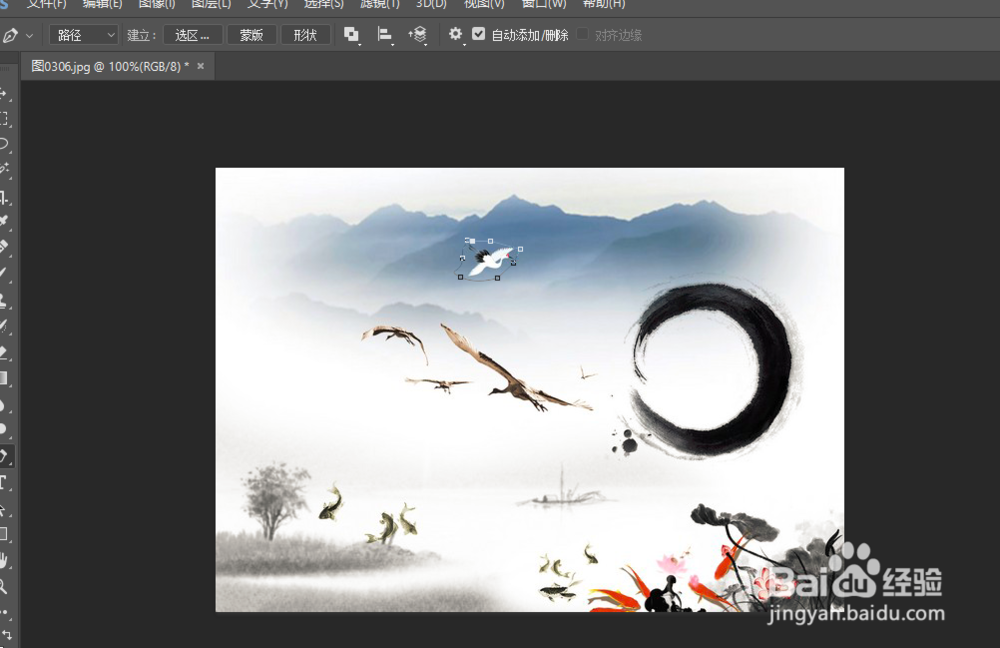1000x648 pixels.
Task: Close the 图0306.jpg document tab
Action: pos(200,66)
